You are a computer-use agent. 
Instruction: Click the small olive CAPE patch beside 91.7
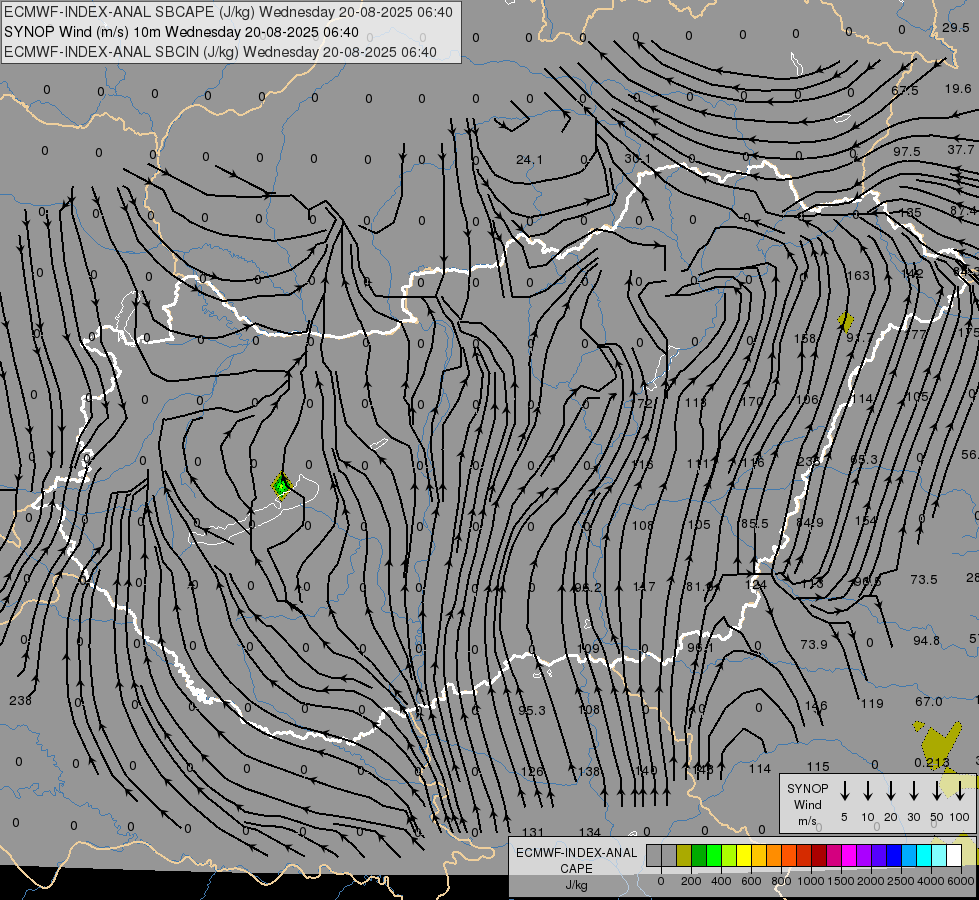pos(846,322)
